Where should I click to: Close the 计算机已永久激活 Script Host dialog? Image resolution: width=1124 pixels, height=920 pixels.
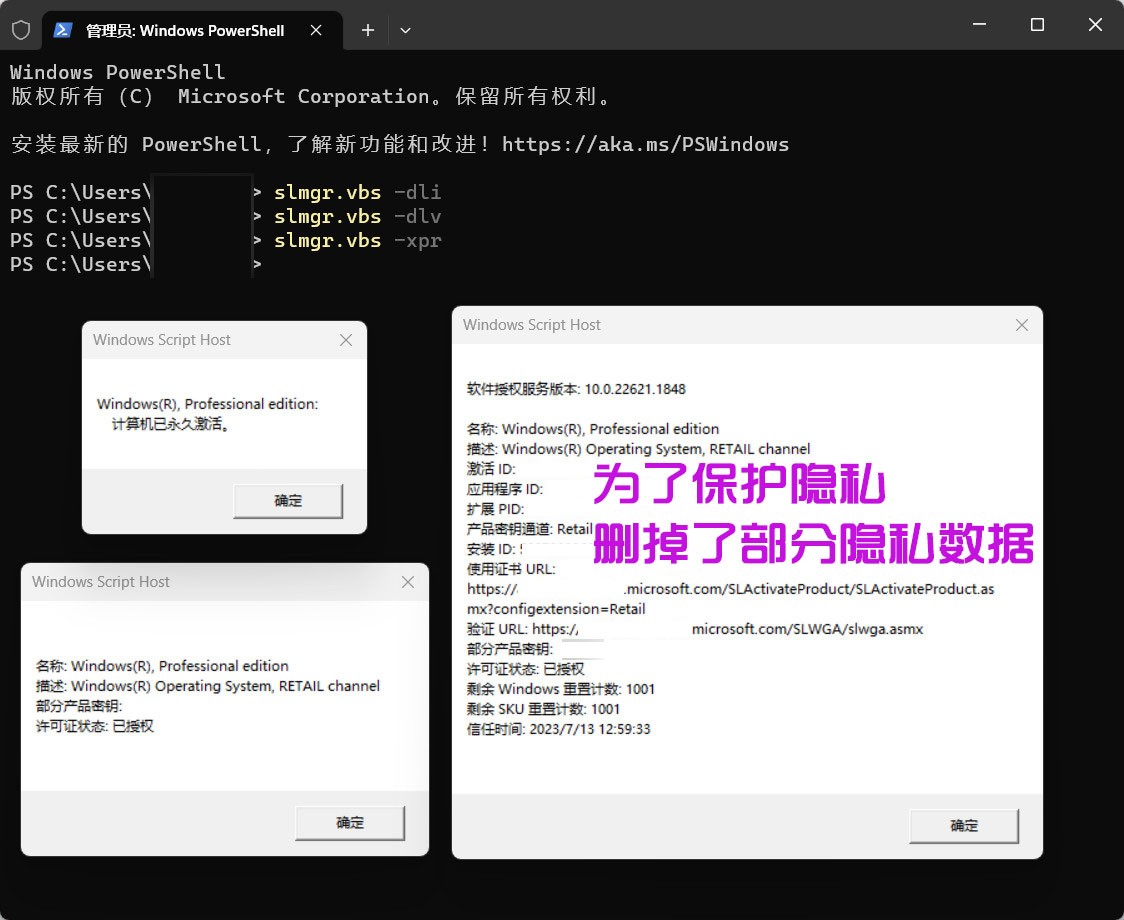coord(346,340)
